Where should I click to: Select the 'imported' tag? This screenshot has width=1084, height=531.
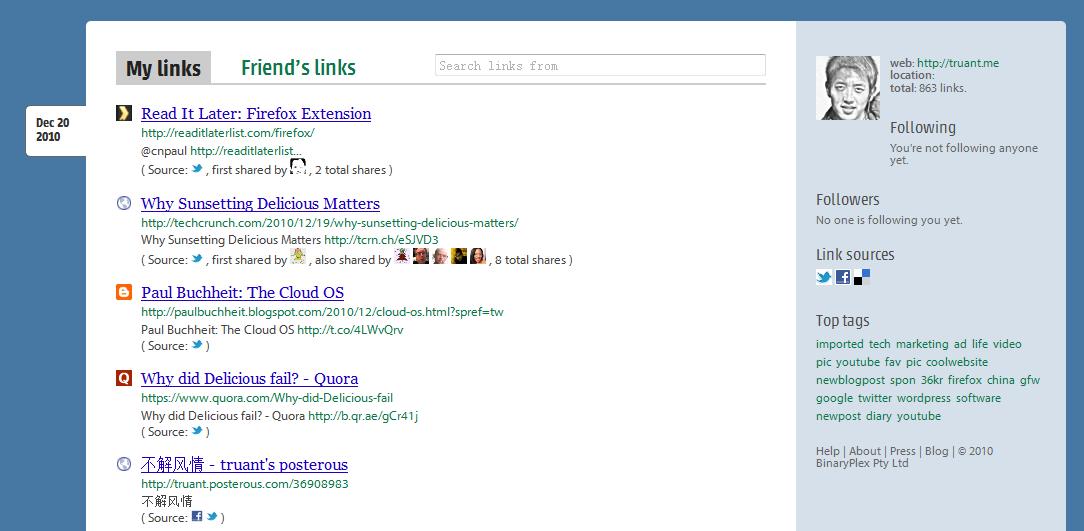coord(839,344)
